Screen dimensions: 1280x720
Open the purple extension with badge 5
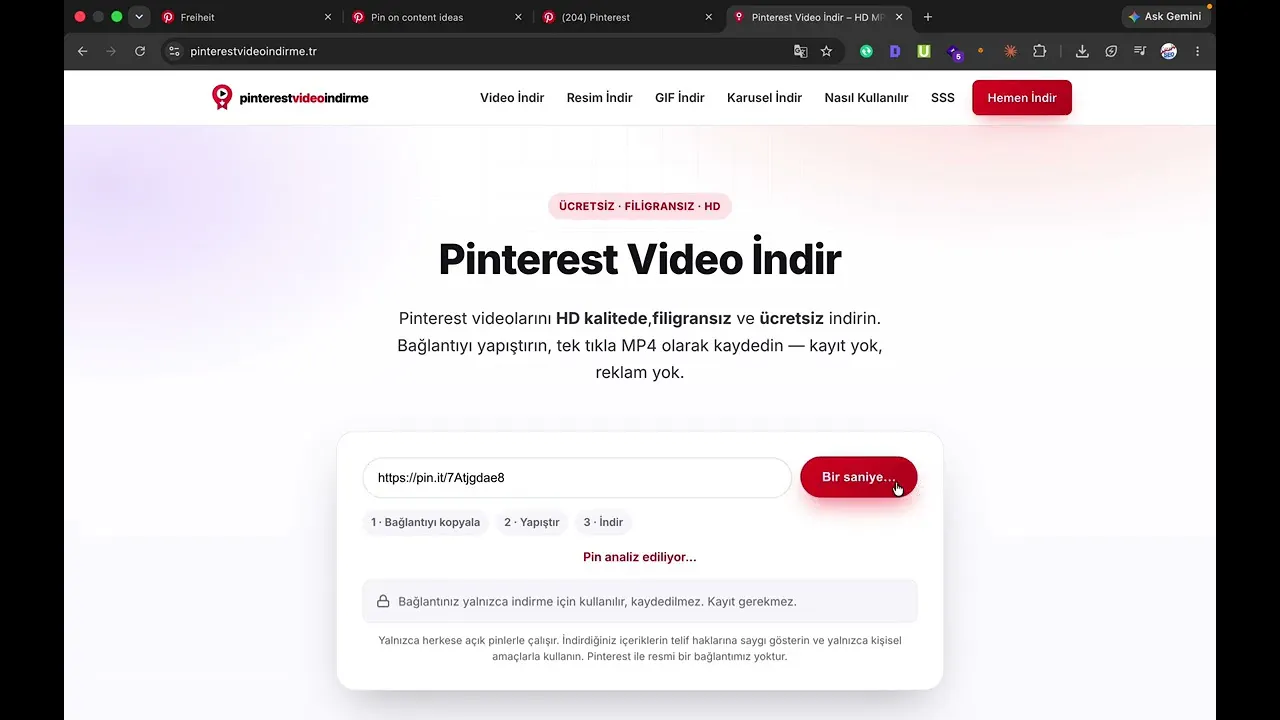tap(953, 52)
